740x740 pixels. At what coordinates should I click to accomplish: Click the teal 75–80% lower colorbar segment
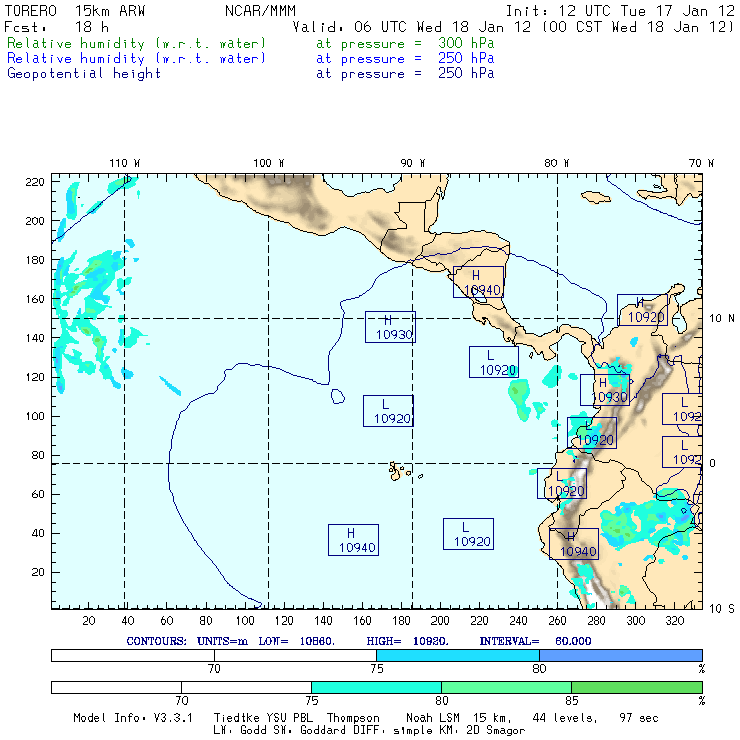377,687
